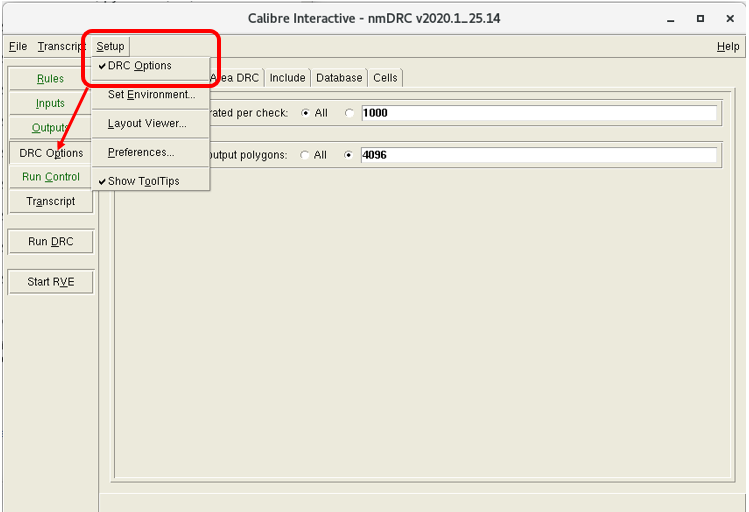Screen dimensions: 749x512
Task: Maximize the Calibre Interactive window
Action: tap(700, 19)
